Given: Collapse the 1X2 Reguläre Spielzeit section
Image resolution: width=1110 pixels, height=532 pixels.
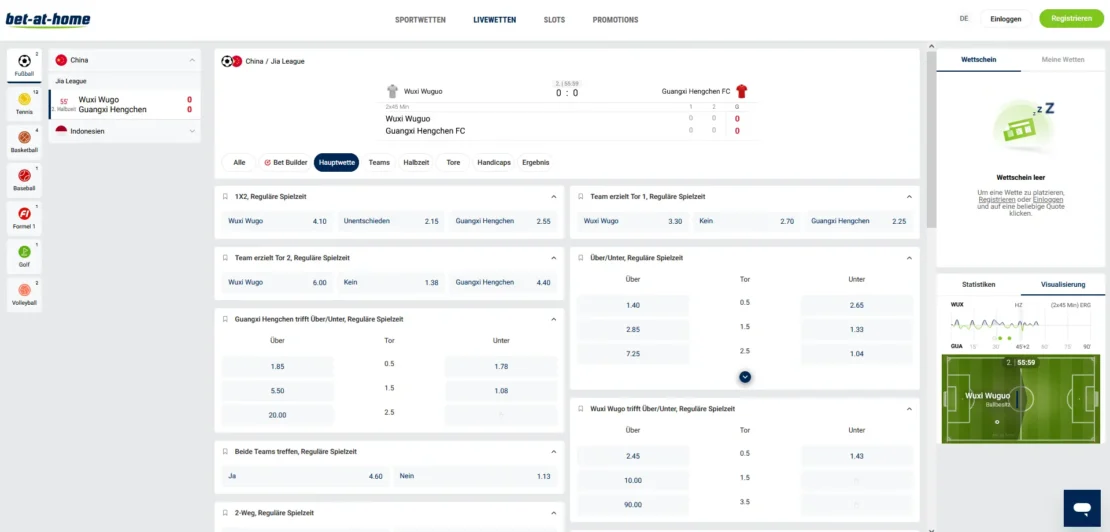Looking at the screenshot, I should [x=554, y=197].
